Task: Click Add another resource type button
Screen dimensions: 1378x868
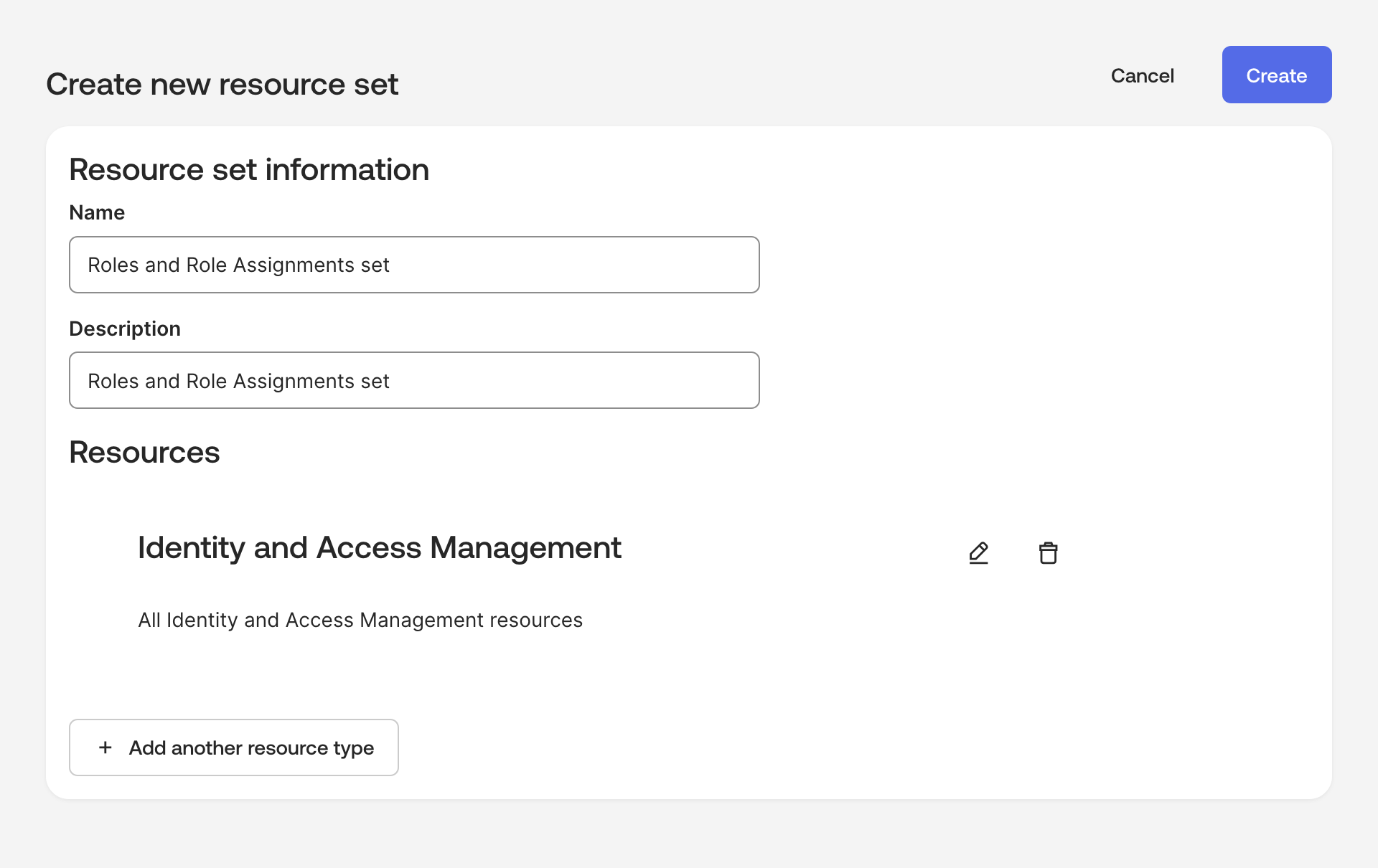Action: [x=234, y=747]
